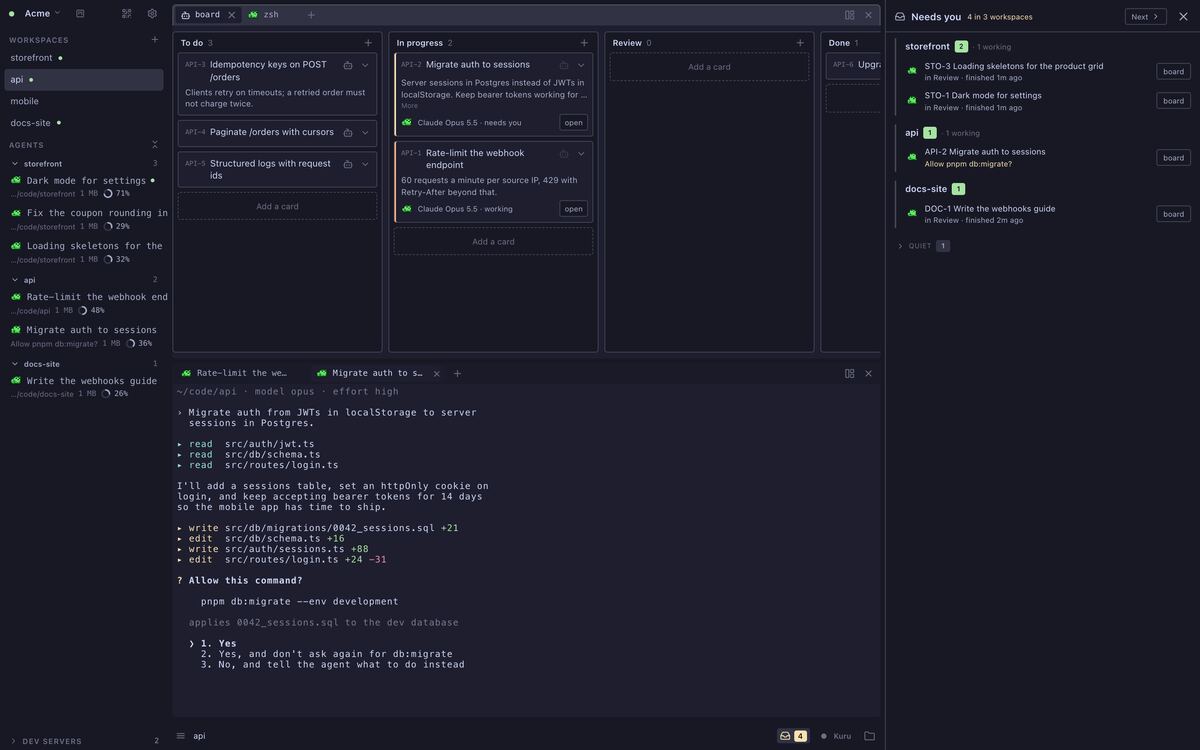Screen dimensions: 1200x750
Task: Open the Migrate auth to sessions card
Action: (573, 123)
